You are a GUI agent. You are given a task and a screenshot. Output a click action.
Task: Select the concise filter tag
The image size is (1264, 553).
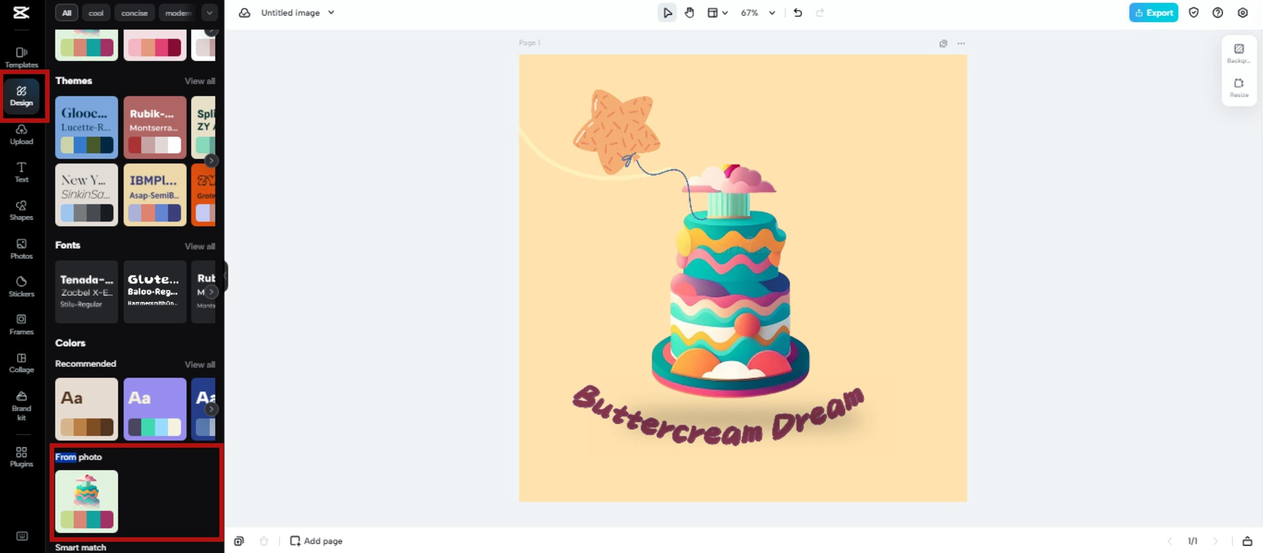[135, 13]
